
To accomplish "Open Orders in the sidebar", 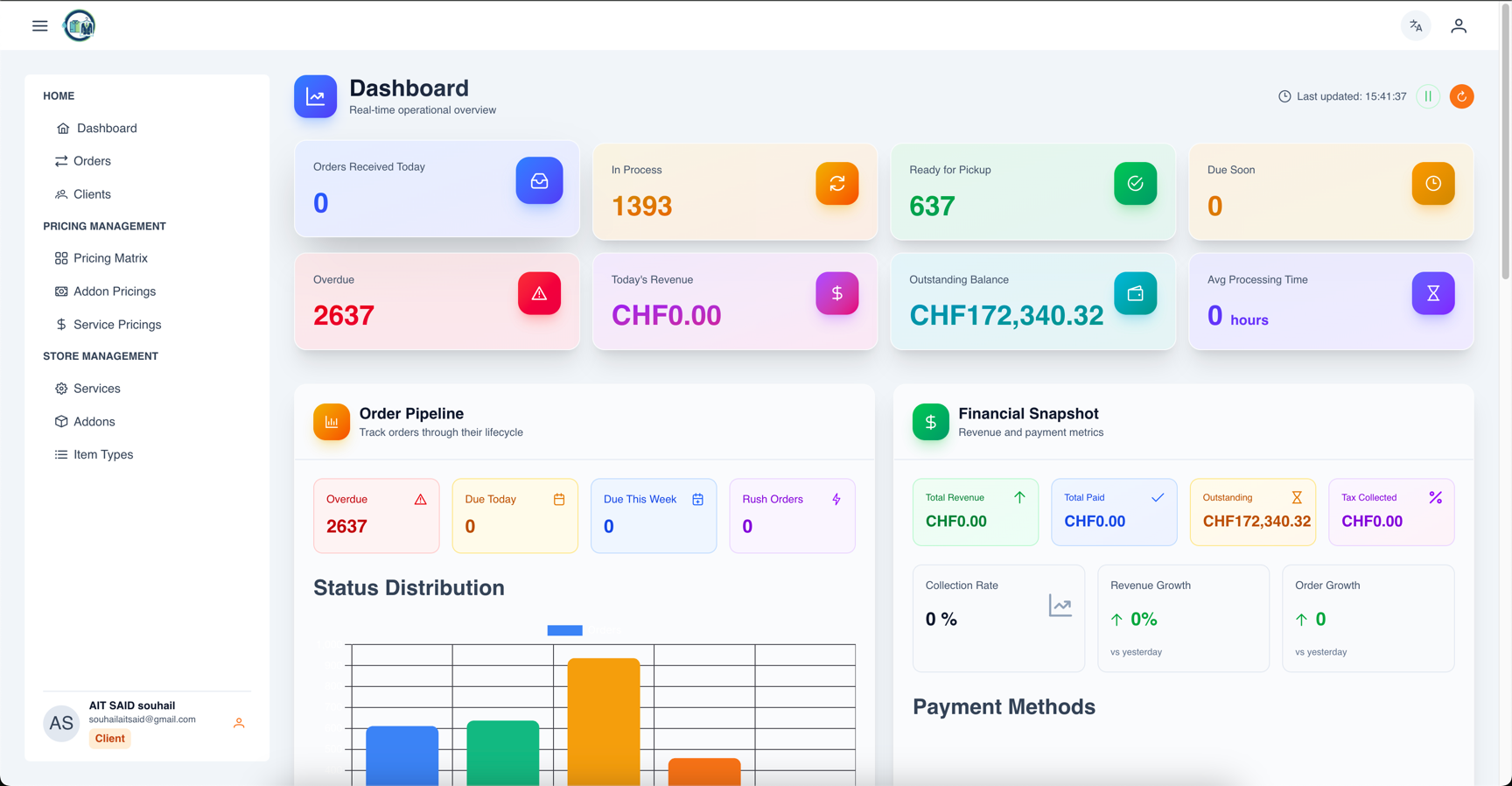I will [147, 161].
